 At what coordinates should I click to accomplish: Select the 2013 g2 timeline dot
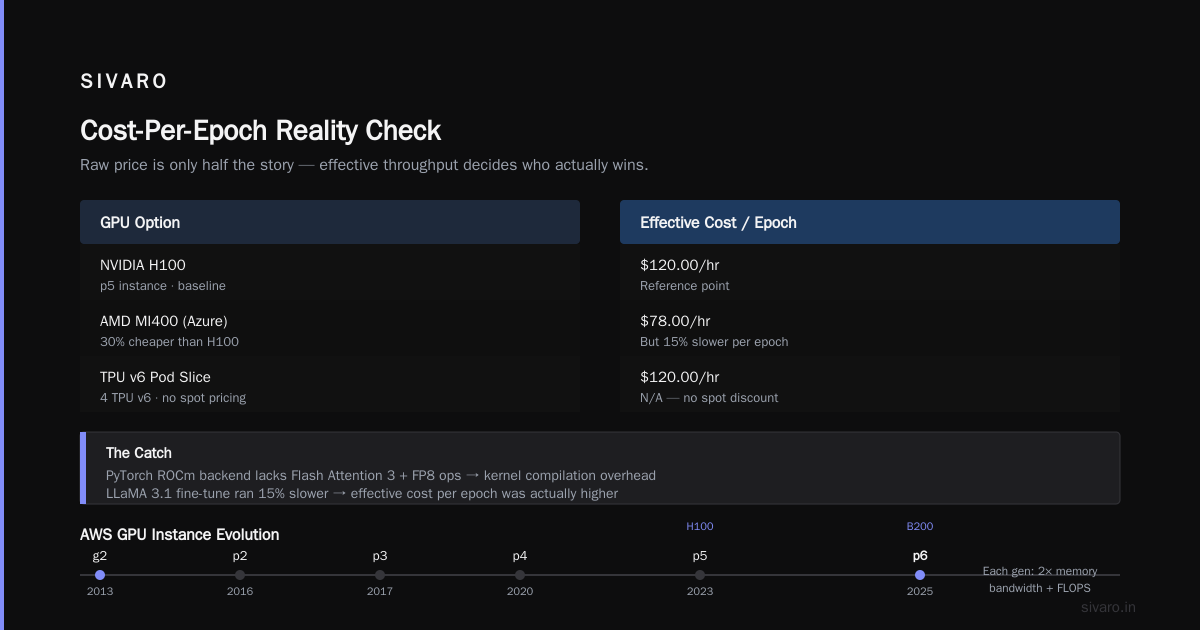click(x=100, y=575)
